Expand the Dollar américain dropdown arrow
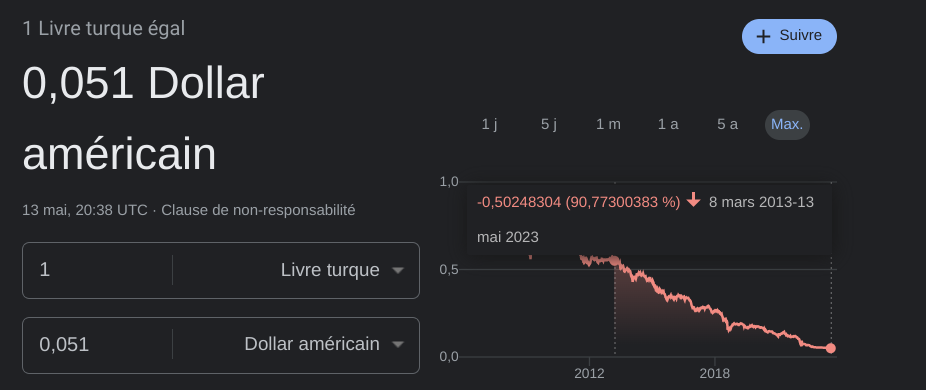Image resolution: width=926 pixels, height=390 pixels. (x=398, y=344)
